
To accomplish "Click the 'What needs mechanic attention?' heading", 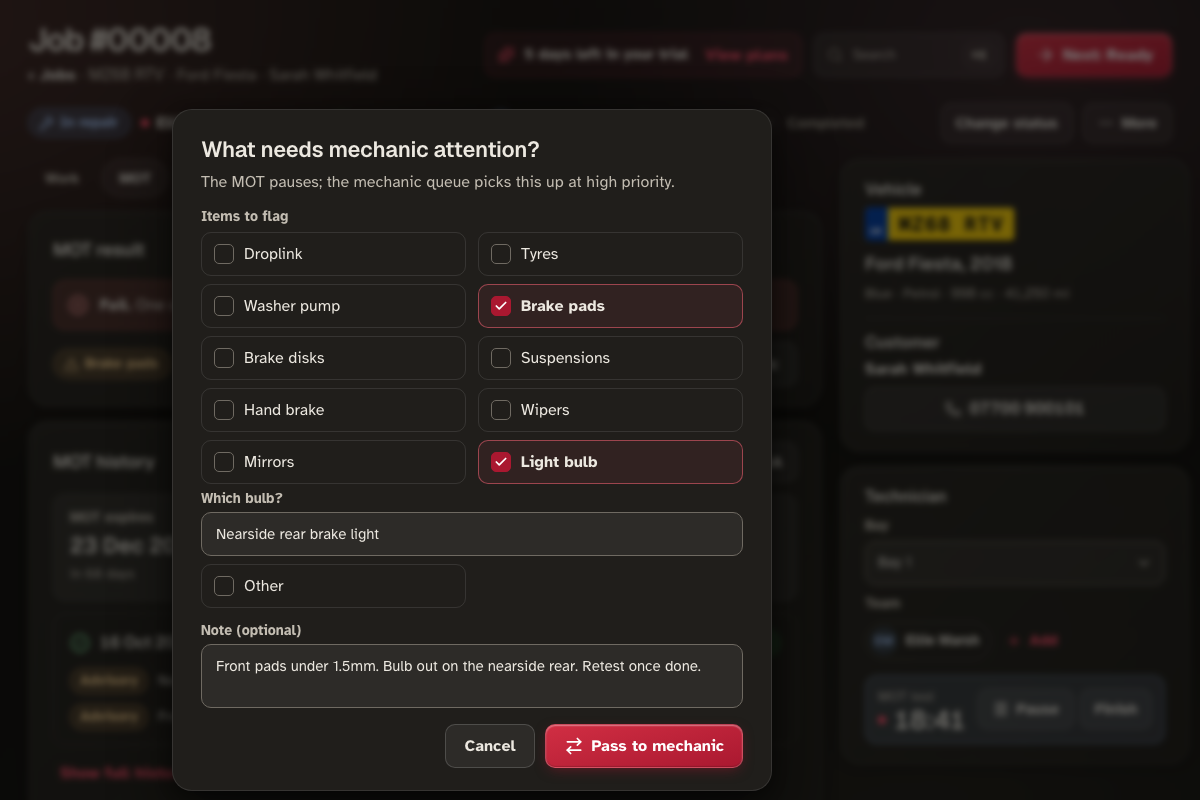I will (x=371, y=150).
